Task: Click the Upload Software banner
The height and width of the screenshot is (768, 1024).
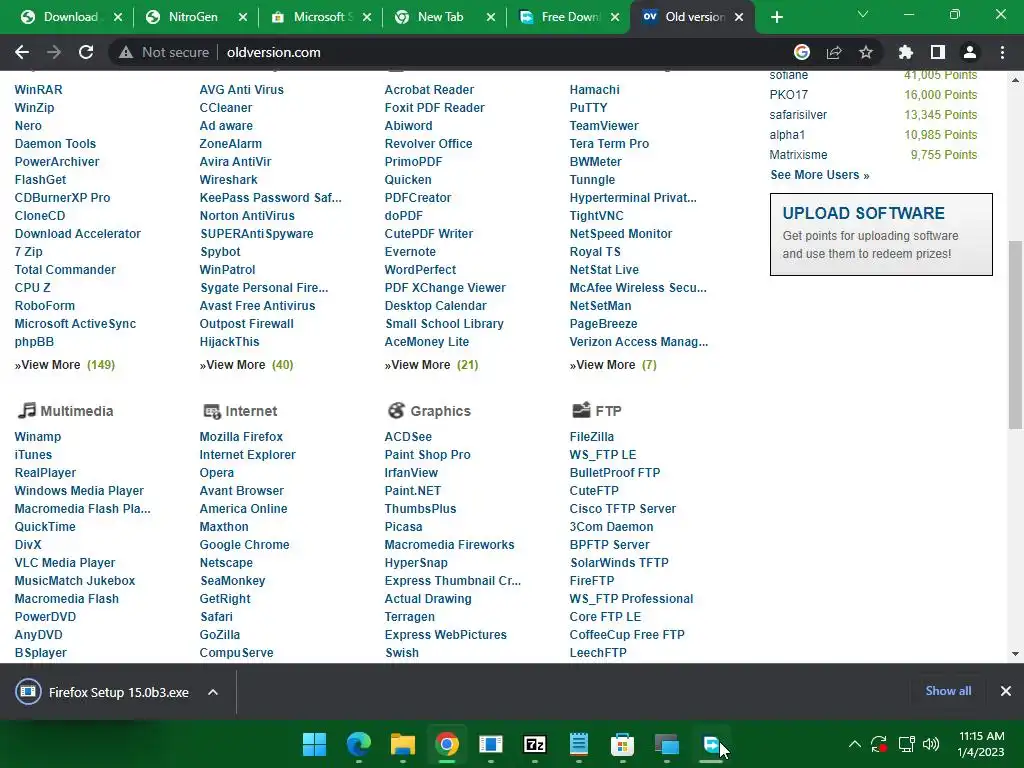Action: click(881, 234)
